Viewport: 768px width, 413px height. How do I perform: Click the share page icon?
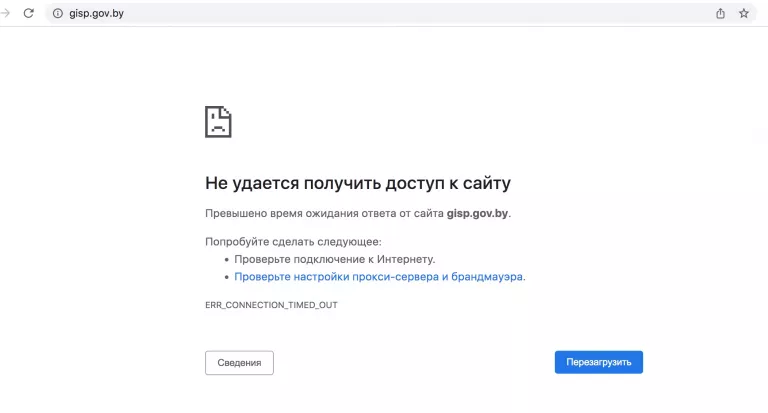(x=720, y=13)
